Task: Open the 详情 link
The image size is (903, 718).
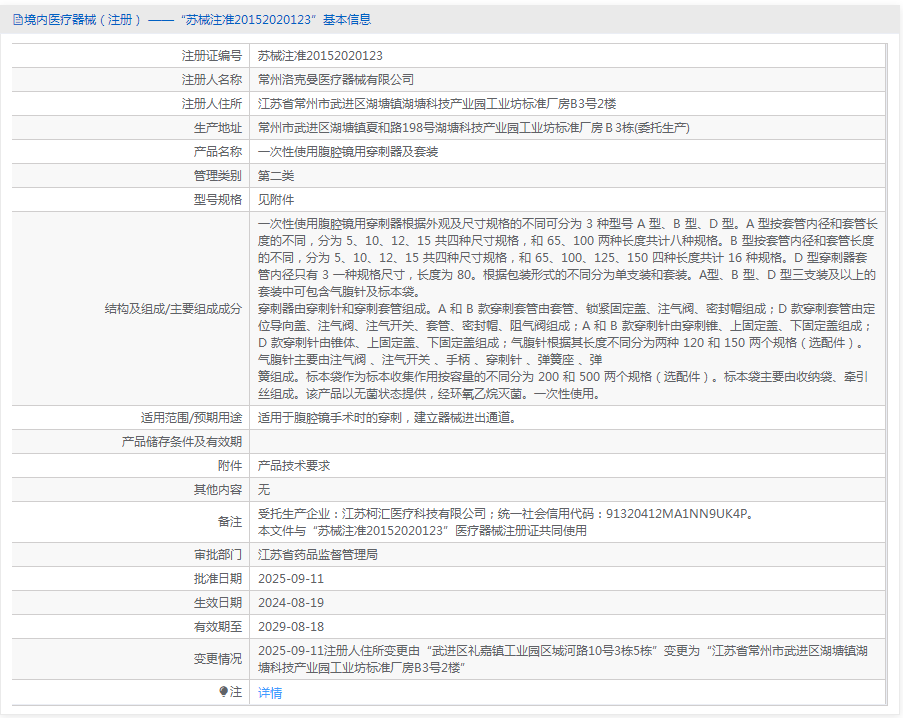Action: [270, 693]
